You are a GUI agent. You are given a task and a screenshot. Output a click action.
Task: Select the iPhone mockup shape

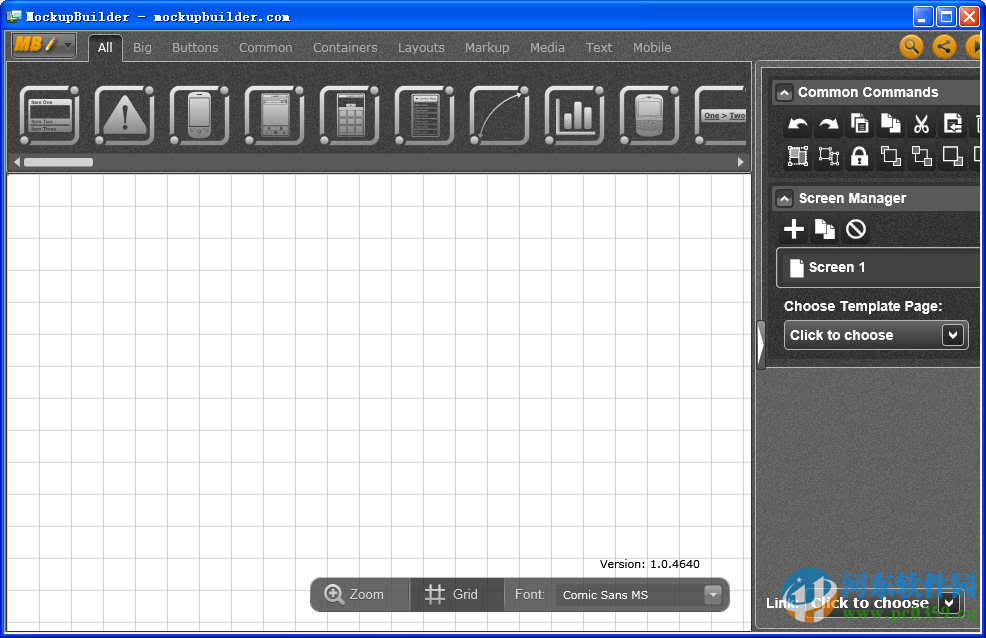point(199,116)
